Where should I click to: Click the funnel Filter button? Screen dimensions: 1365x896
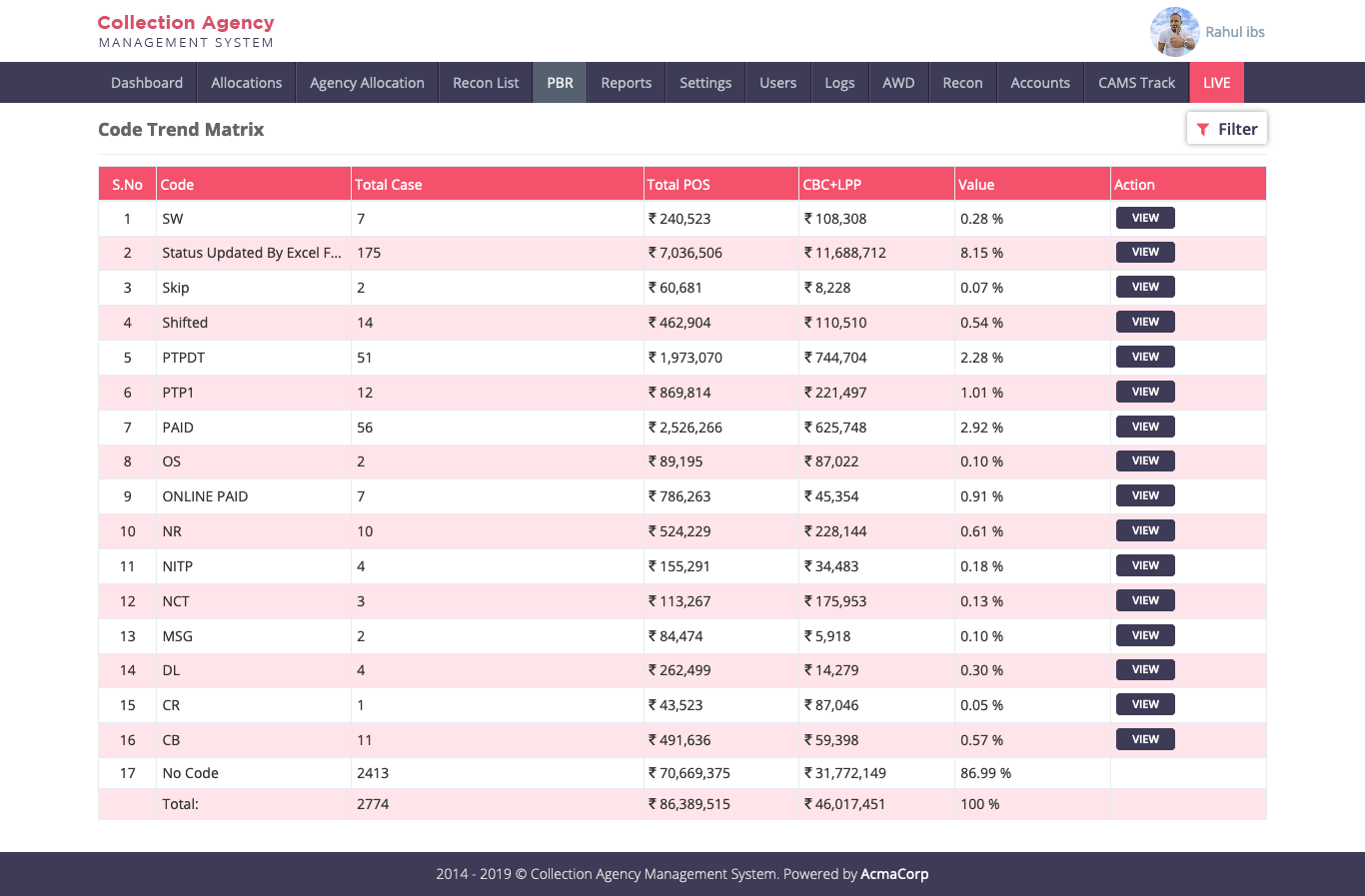click(x=1226, y=129)
